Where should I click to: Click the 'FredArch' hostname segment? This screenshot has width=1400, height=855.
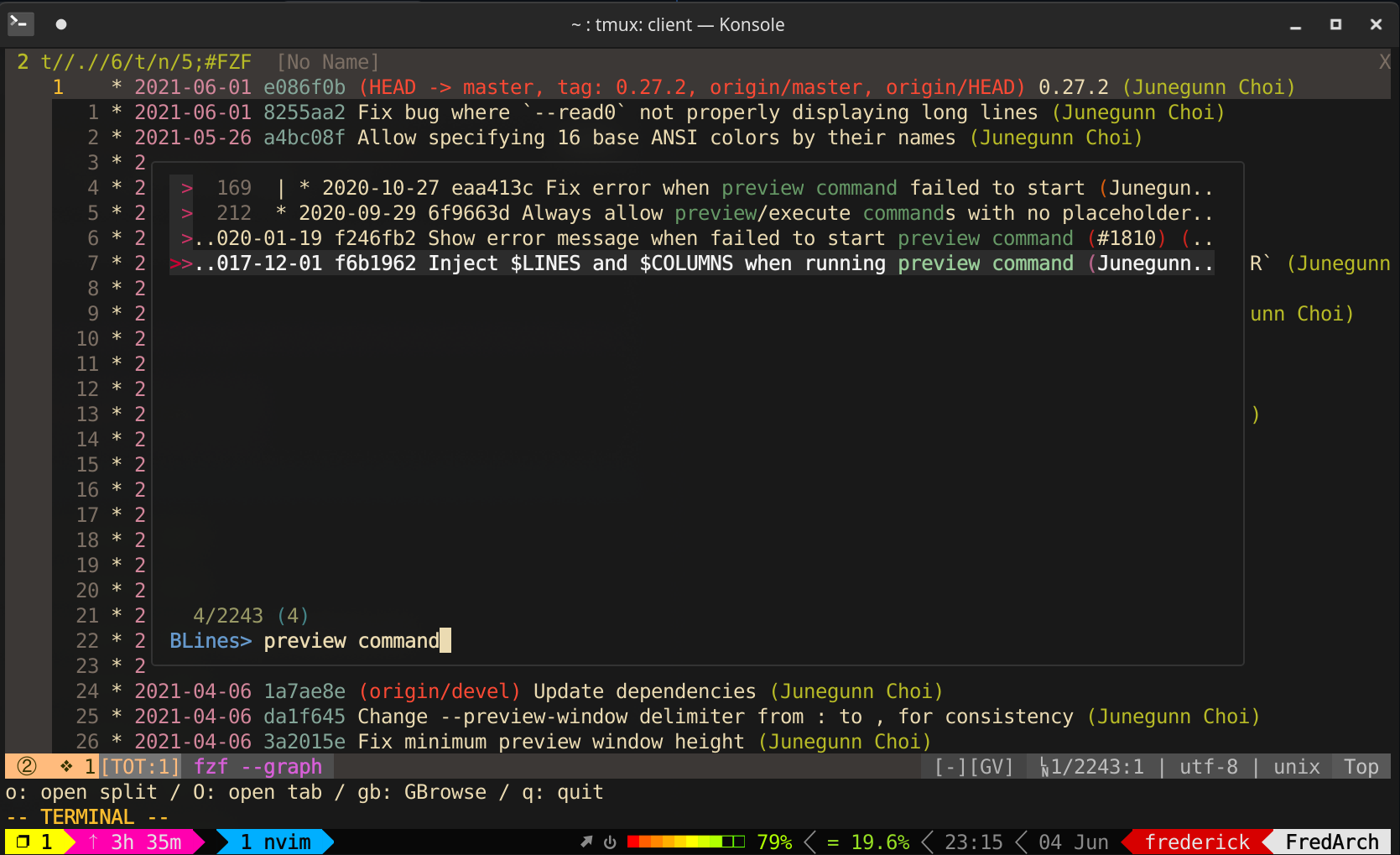[1332, 842]
